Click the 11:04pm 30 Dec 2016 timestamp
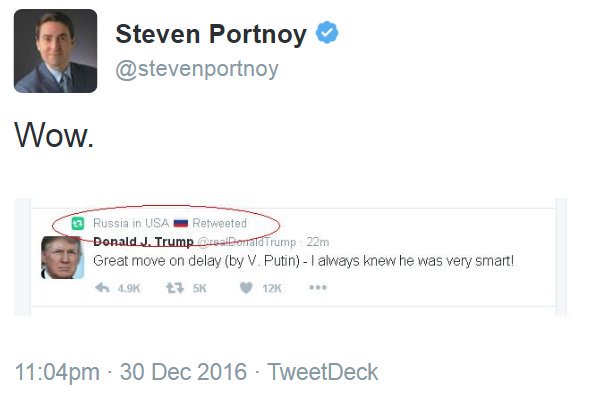 (131, 372)
